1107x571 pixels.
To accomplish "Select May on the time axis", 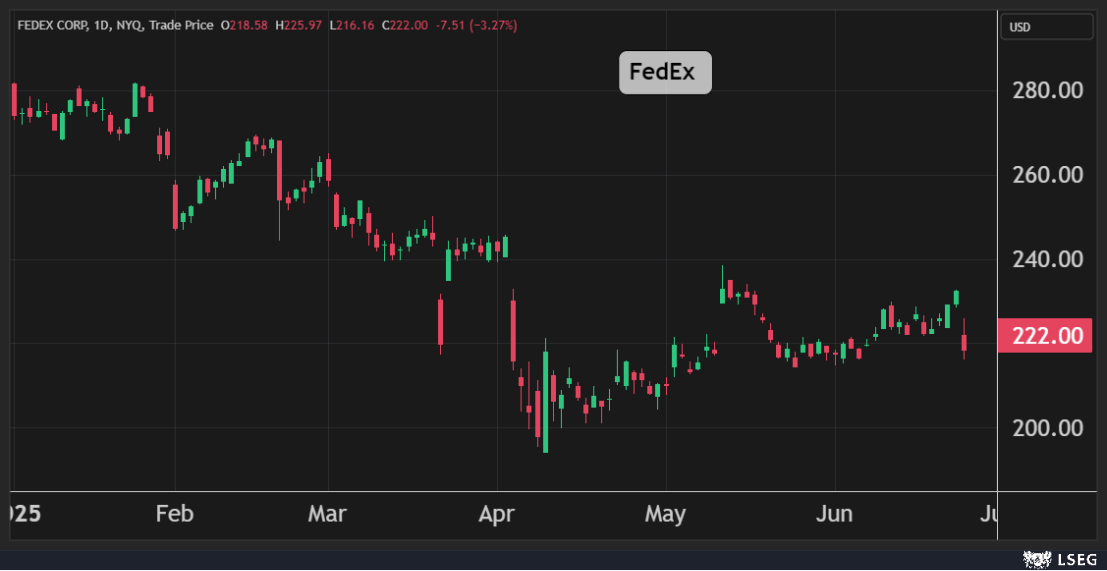I will point(665,514).
